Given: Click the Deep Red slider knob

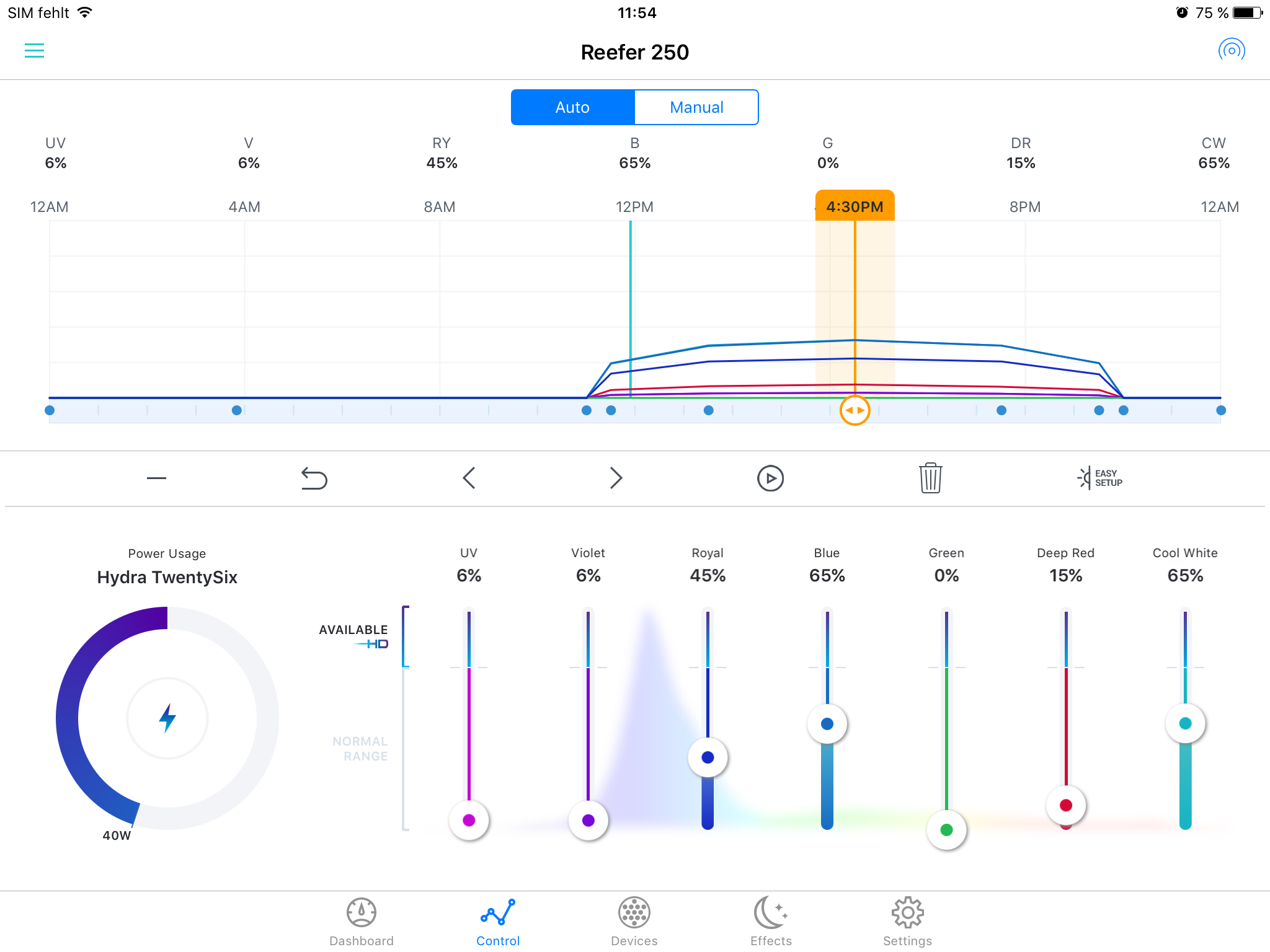Looking at the screenshot, I should coord(1065,805).
